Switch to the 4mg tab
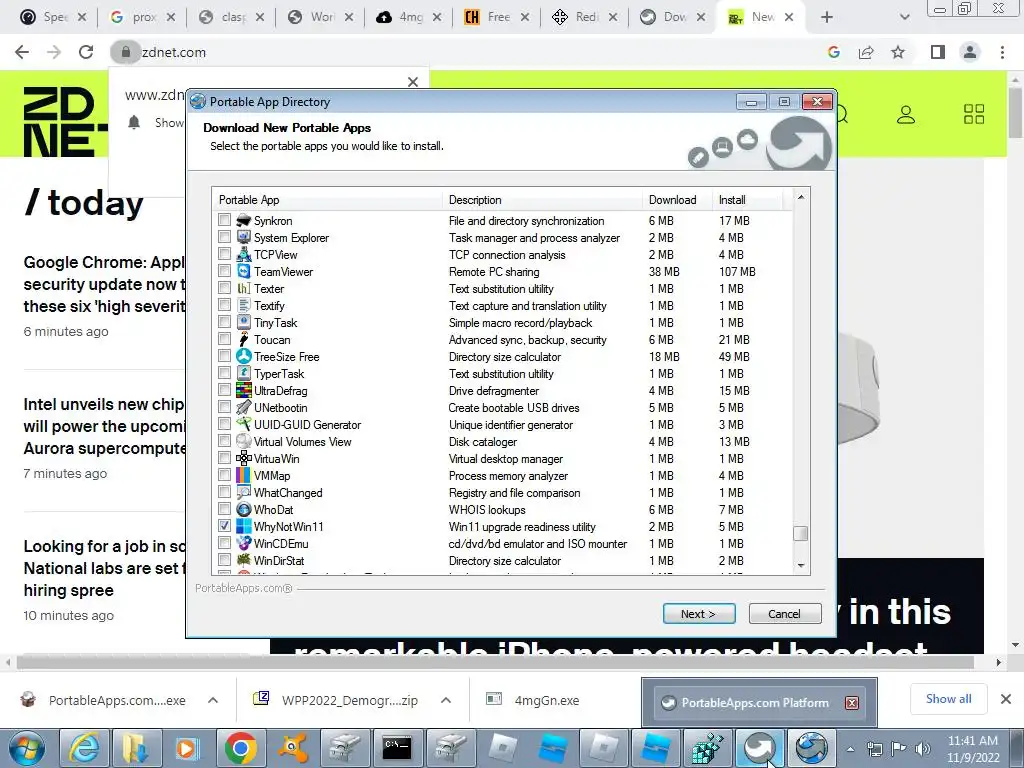The height and width of the screenshot is (768, 1024). tap(408, 17)
